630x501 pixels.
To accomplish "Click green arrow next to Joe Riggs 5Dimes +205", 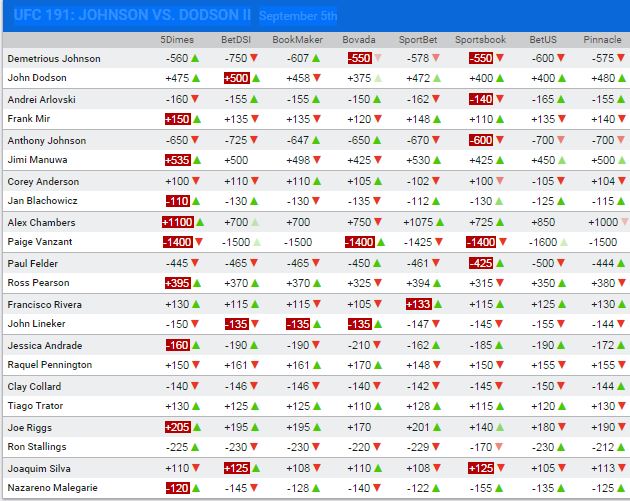I will point(197,427).
